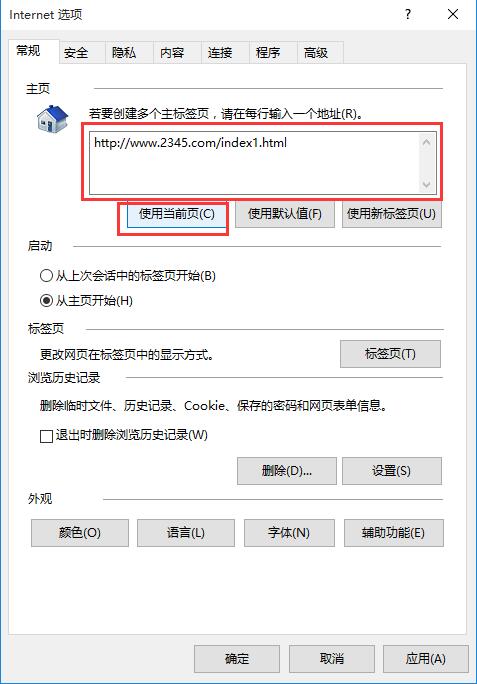The height and width of the screenshot is (684, 477).
Task: Click 使用默认值(F) button
Action: 285,214
